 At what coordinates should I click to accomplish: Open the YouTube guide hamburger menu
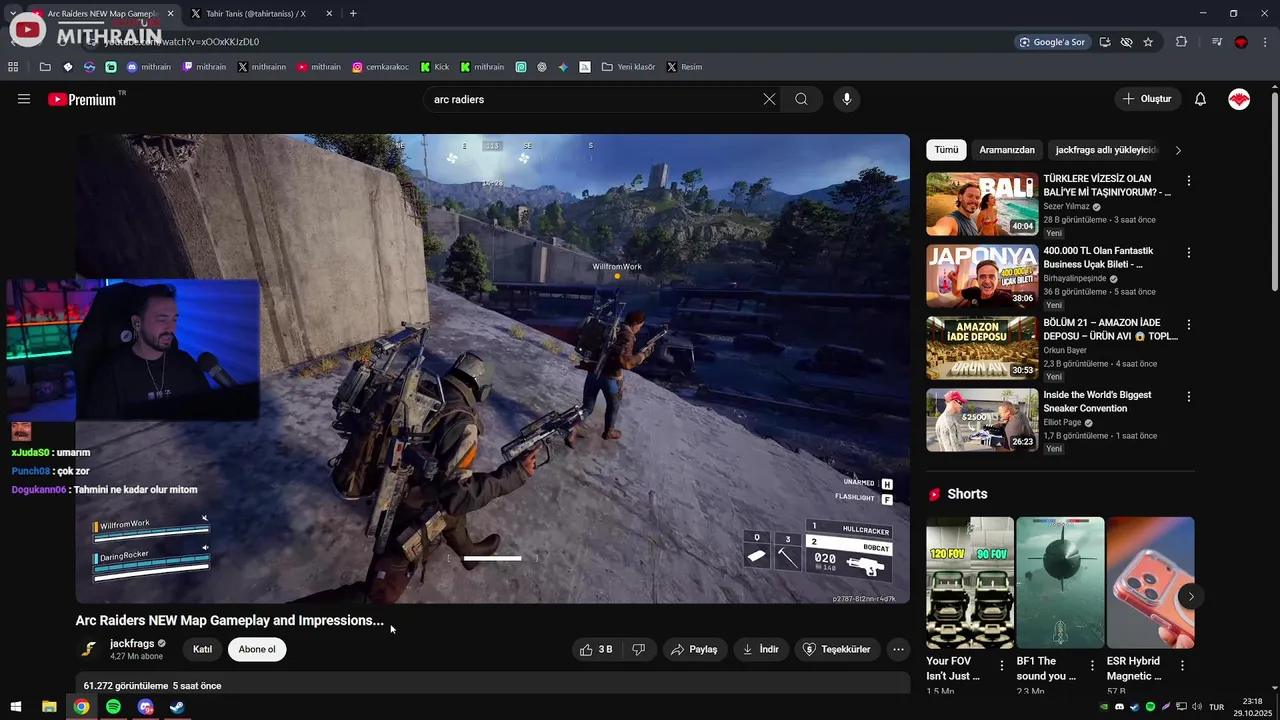coord(24,99)
